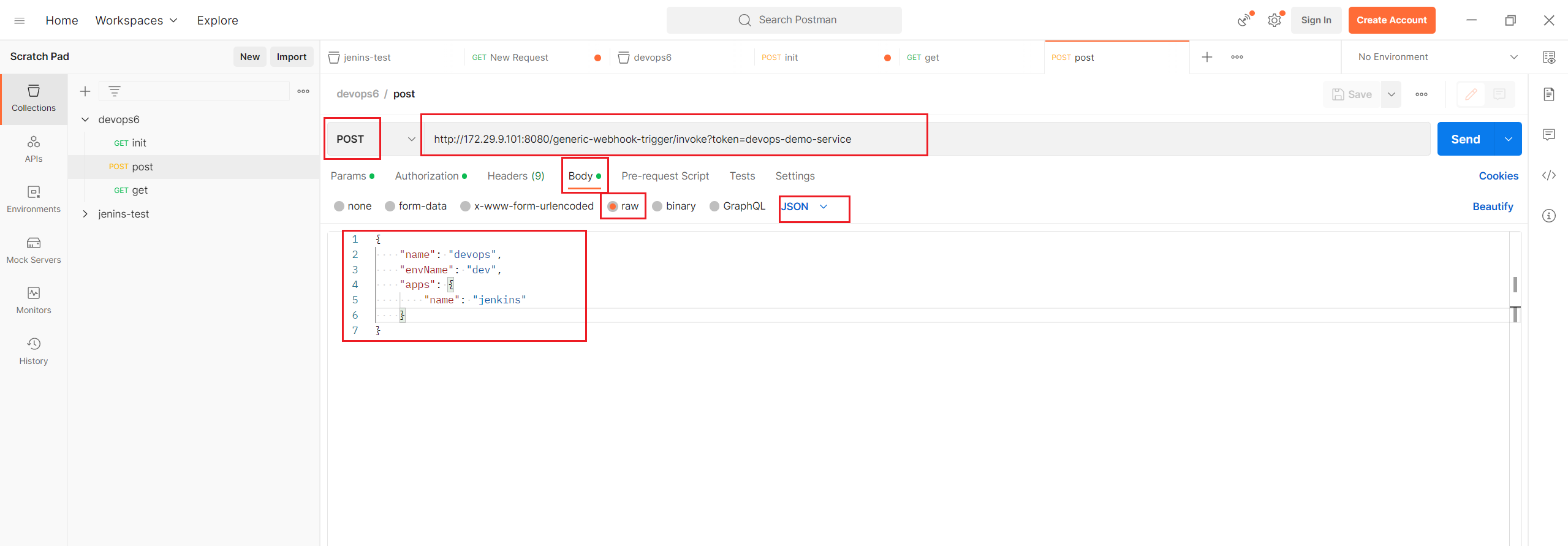Collapse the devops6 collection
Image resolution: width=1568 pixels, height=546 pixels.
tap(85, 119)
